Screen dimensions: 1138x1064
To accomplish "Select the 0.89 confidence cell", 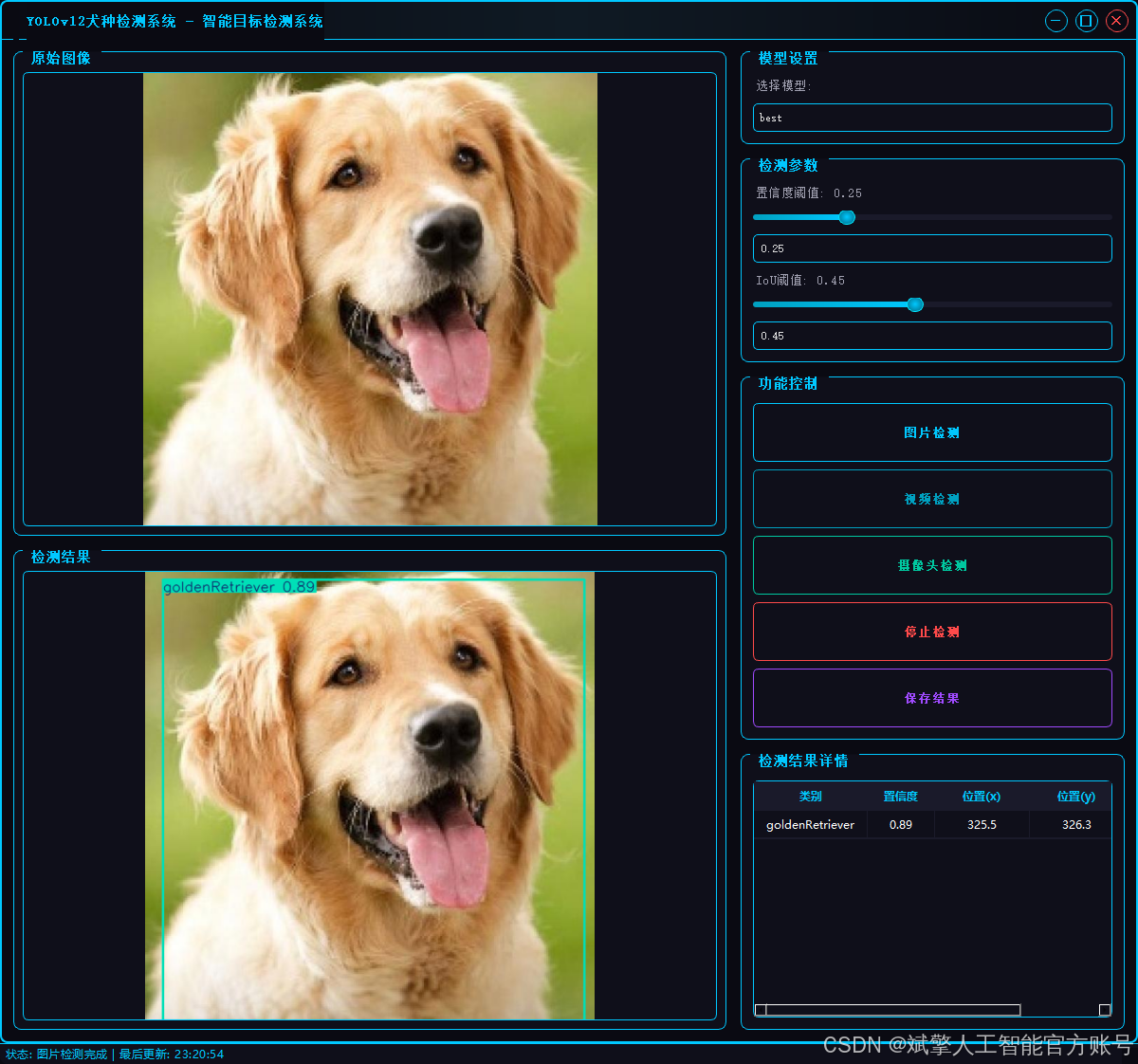I will (901, 825).
